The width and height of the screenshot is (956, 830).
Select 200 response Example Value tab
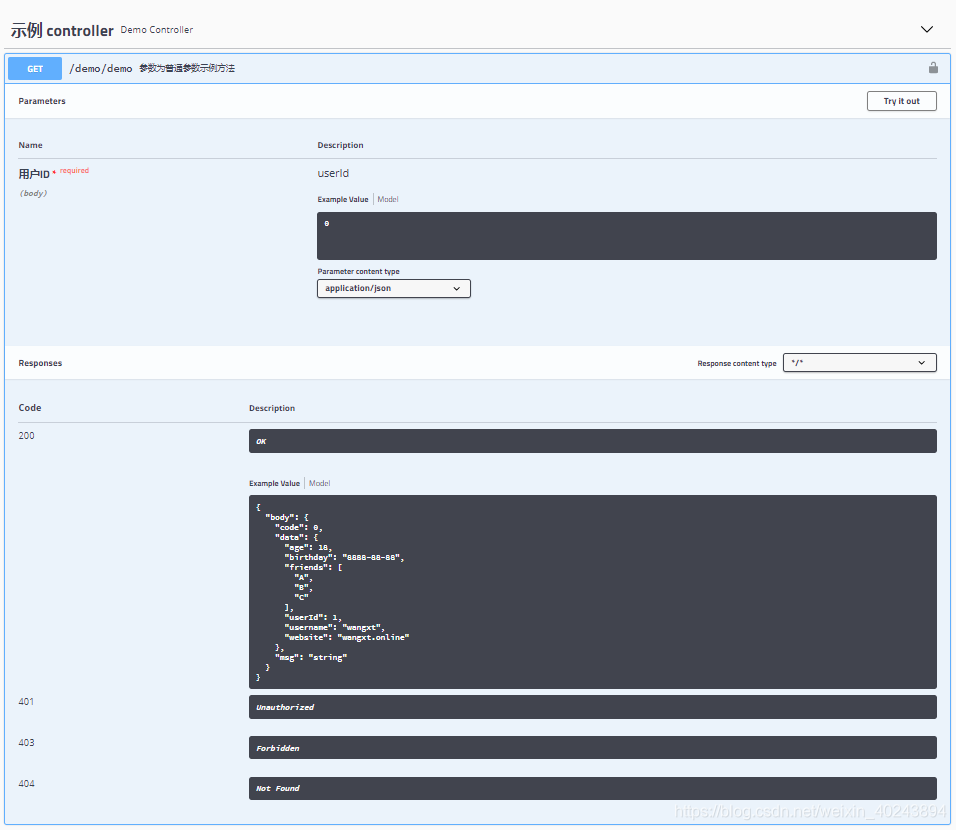pyautogui.click(x=274, y=483)
